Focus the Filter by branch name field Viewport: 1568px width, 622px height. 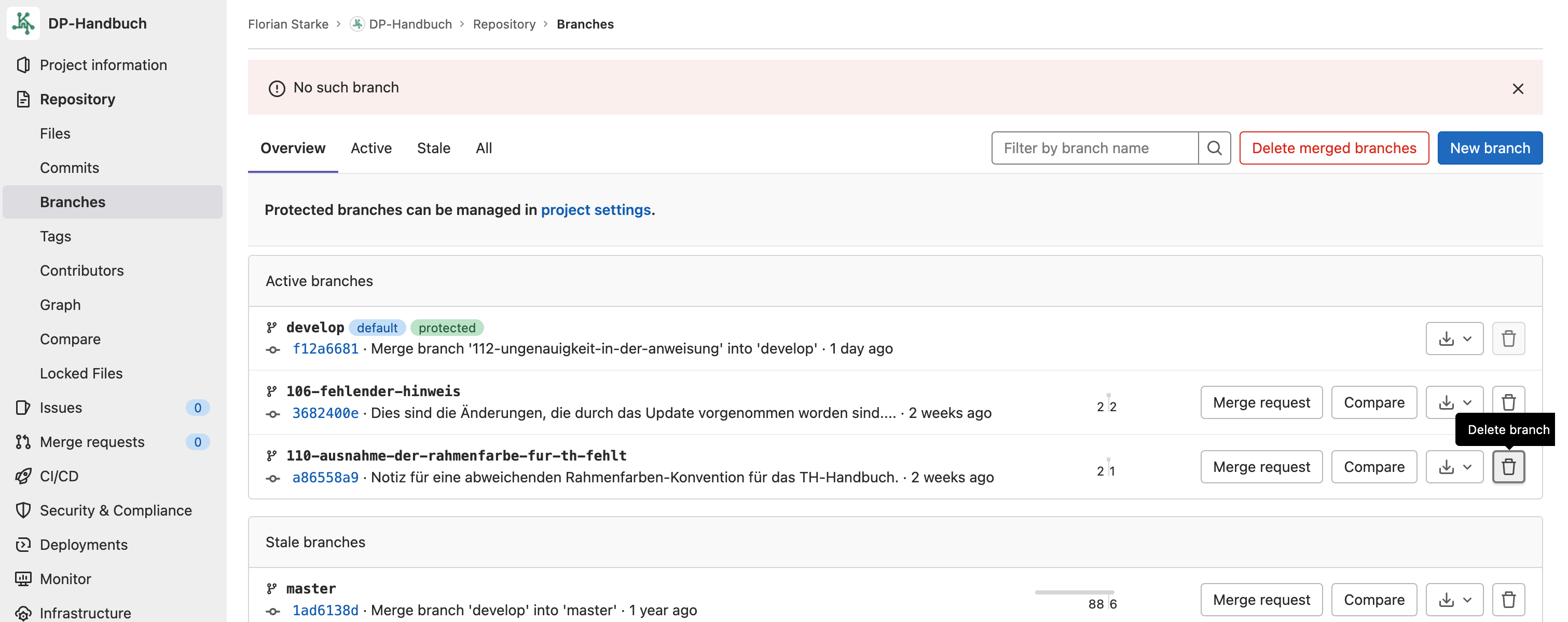(x=1094, y=148)
